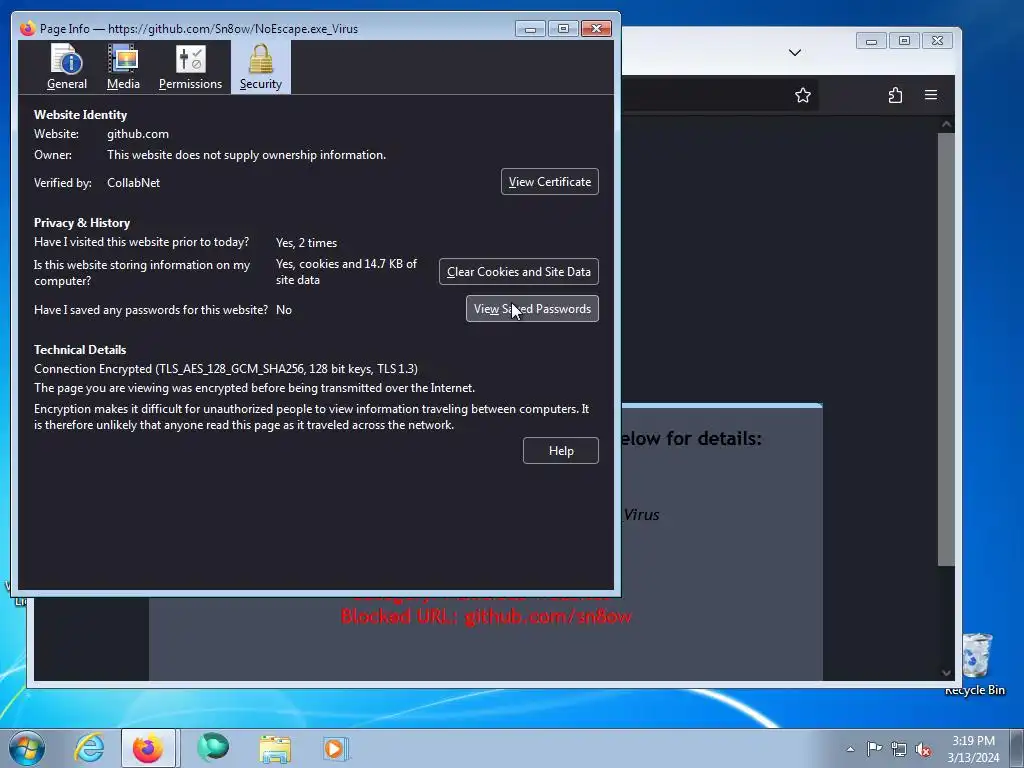Minimize the Page Info window
The height and width of the screenshot is (768, 1024).
(530, 29)
